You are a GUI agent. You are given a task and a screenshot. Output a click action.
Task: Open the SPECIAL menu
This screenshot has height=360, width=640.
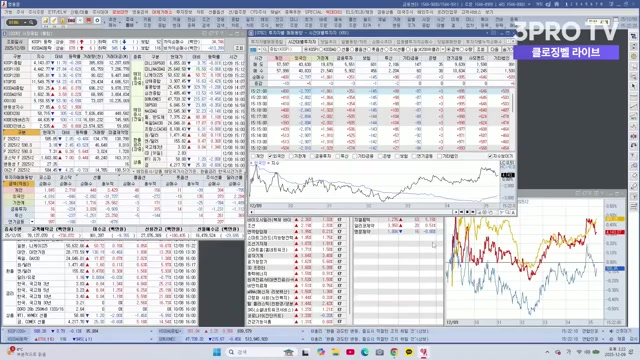(313, 12)
